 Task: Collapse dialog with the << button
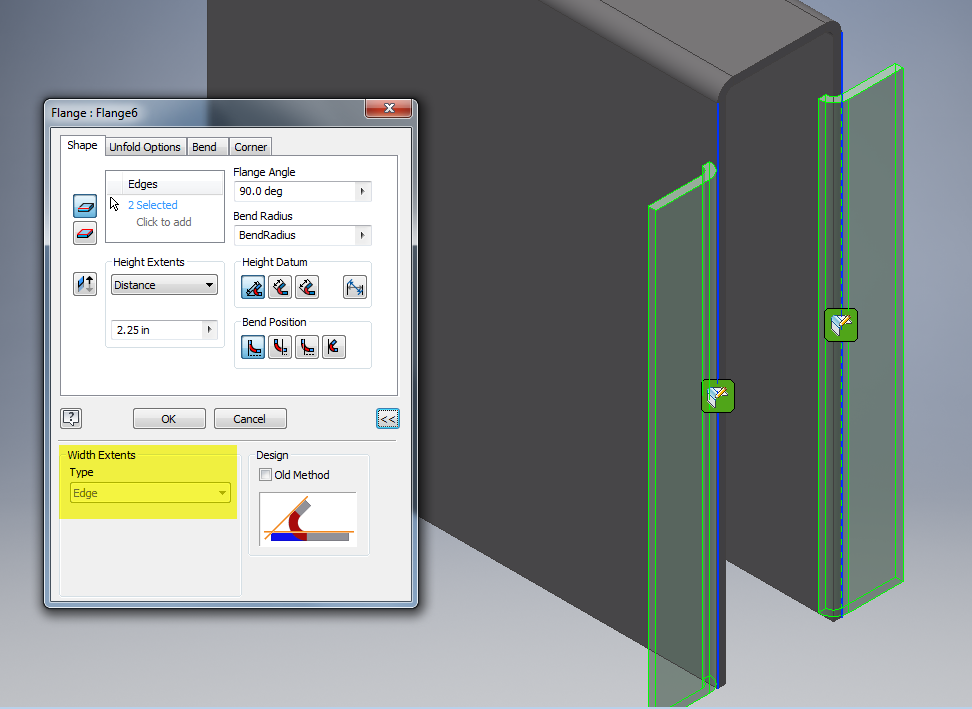coord(388,419)
